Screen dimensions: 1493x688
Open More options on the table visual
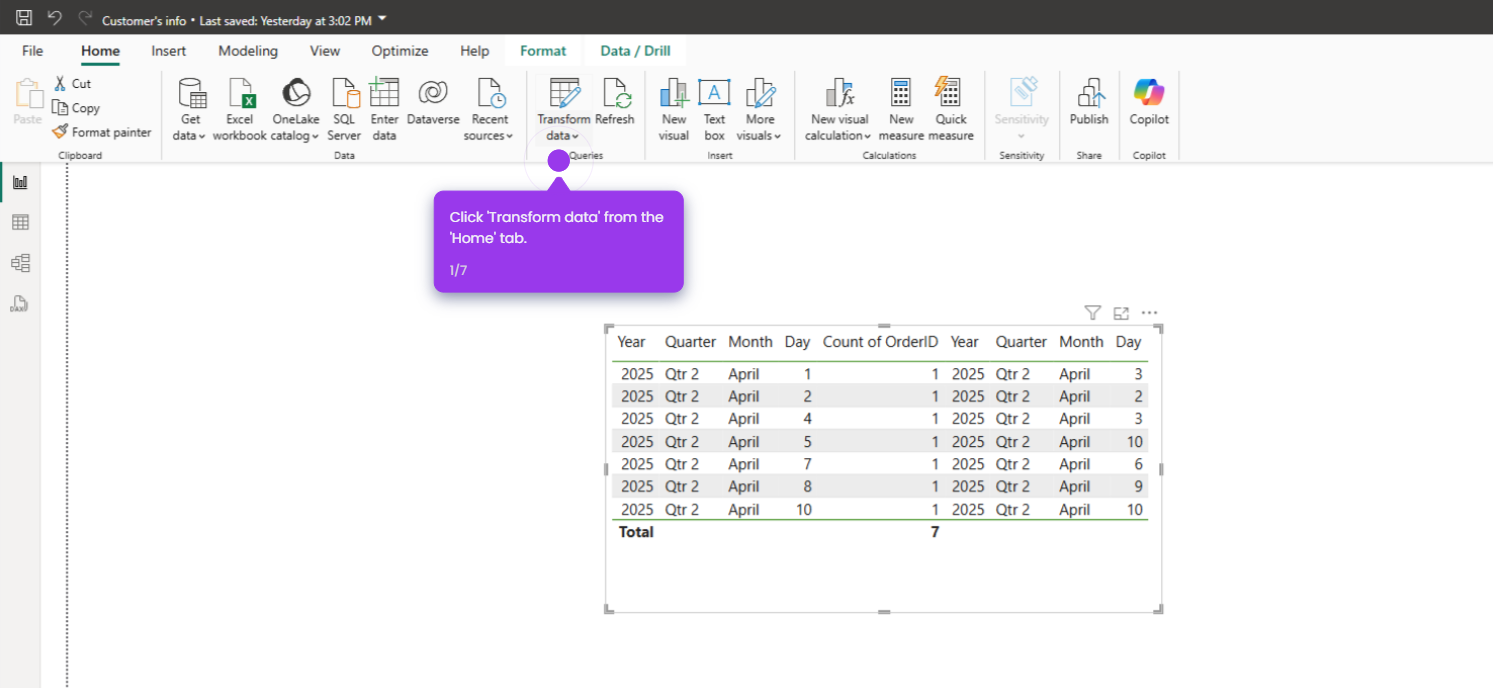tap(1148, 313)
